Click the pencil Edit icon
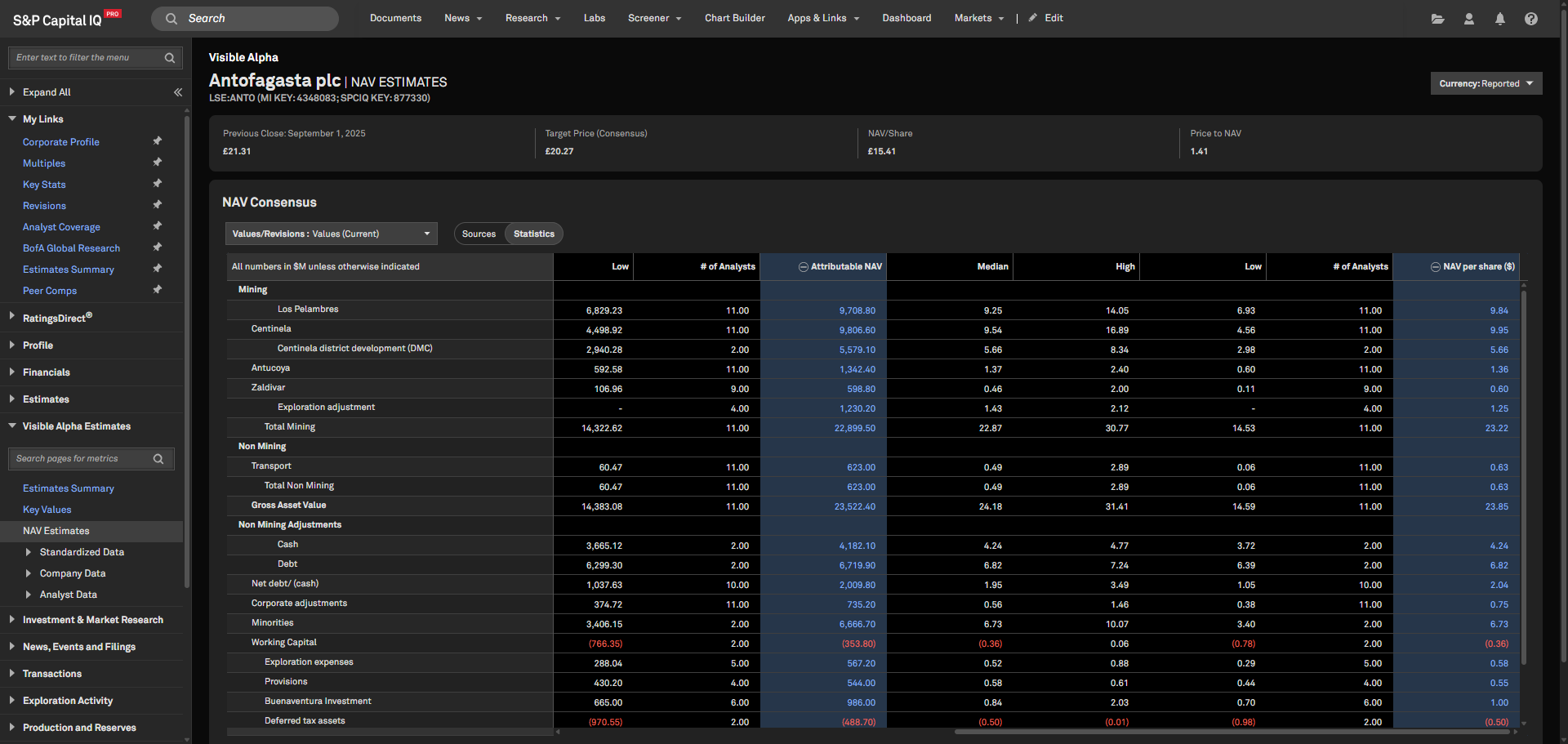The image size is (1568, 744). click(x=1032, y=18)
